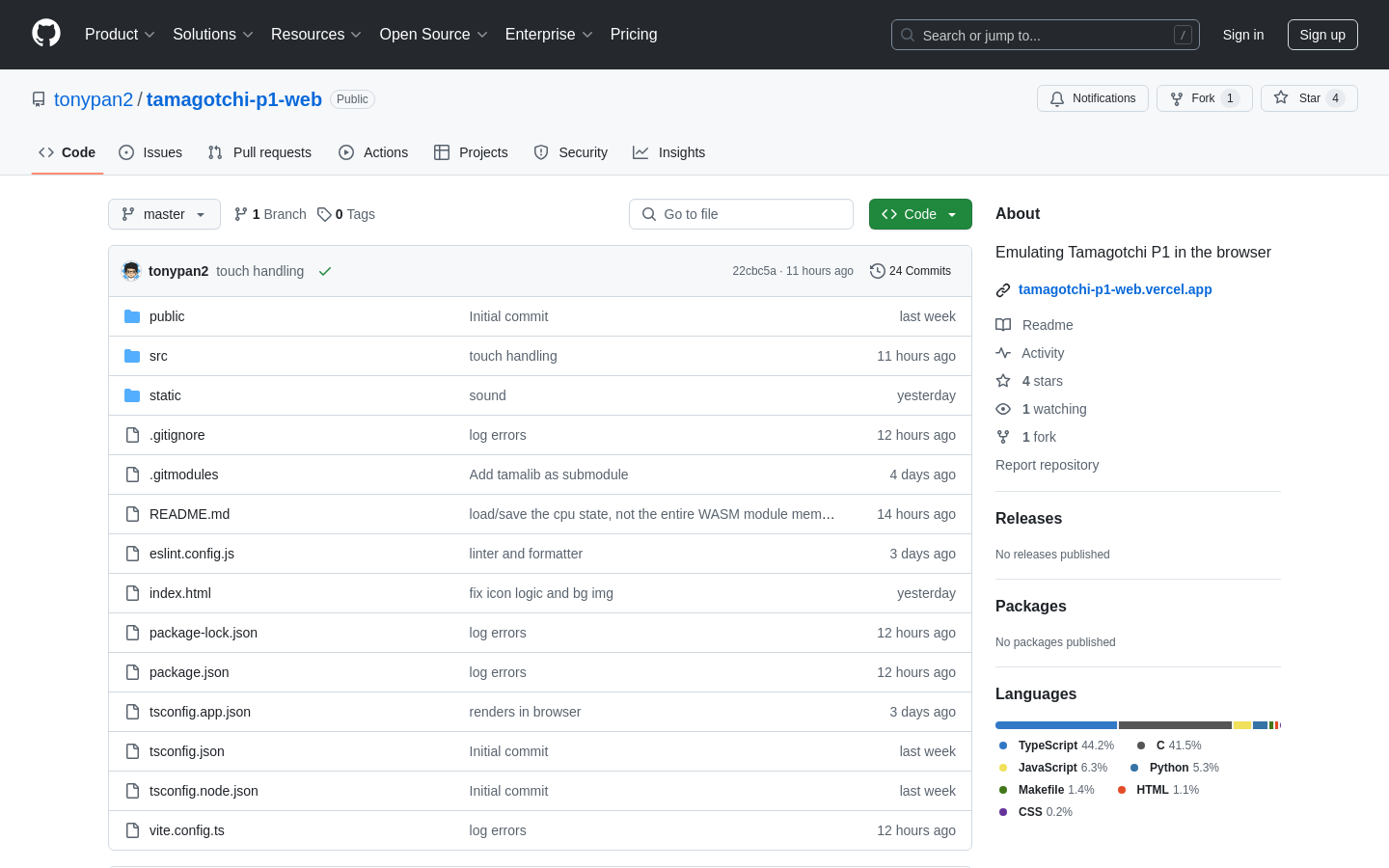Expand the Solutions menu

(x=213, y=35)
